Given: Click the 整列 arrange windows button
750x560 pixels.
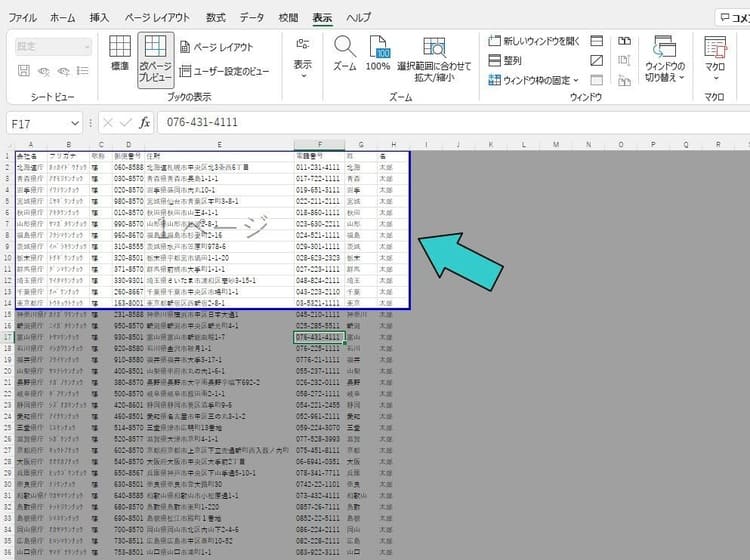Looking at the screenshot, I should click(505, 60).
